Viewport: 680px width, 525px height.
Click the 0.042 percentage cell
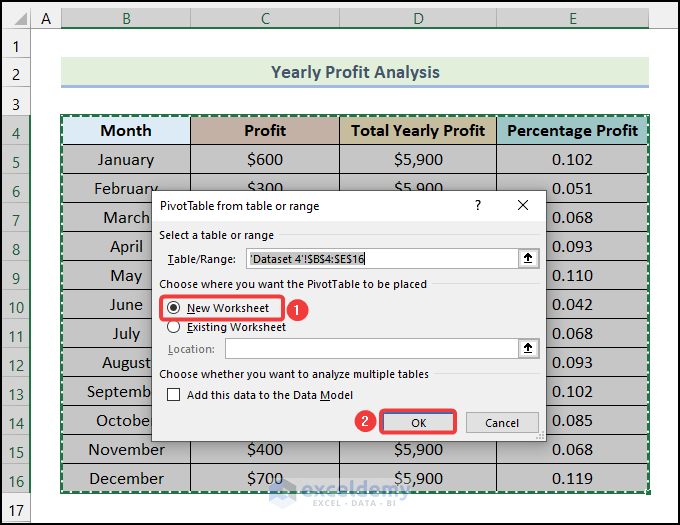[x=597, y=305]
